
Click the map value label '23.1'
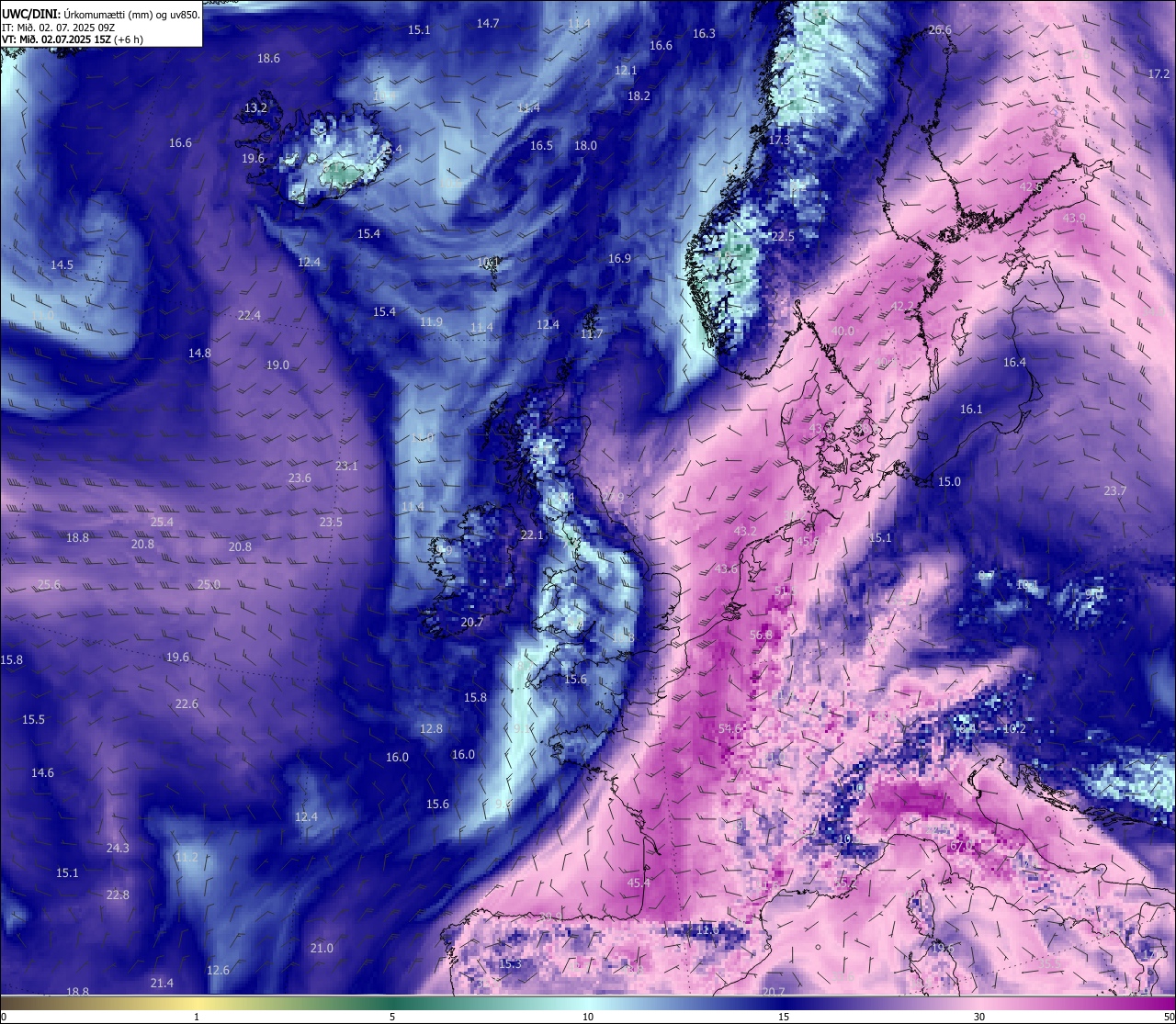click(346, 466)
